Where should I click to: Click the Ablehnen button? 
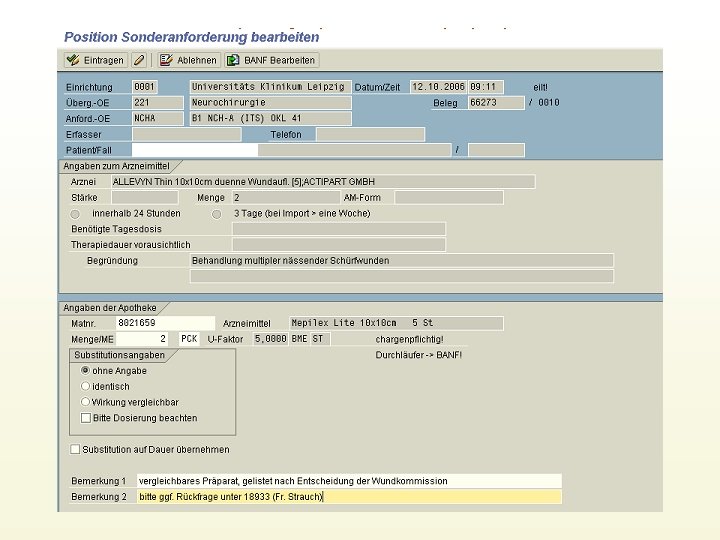188,60
